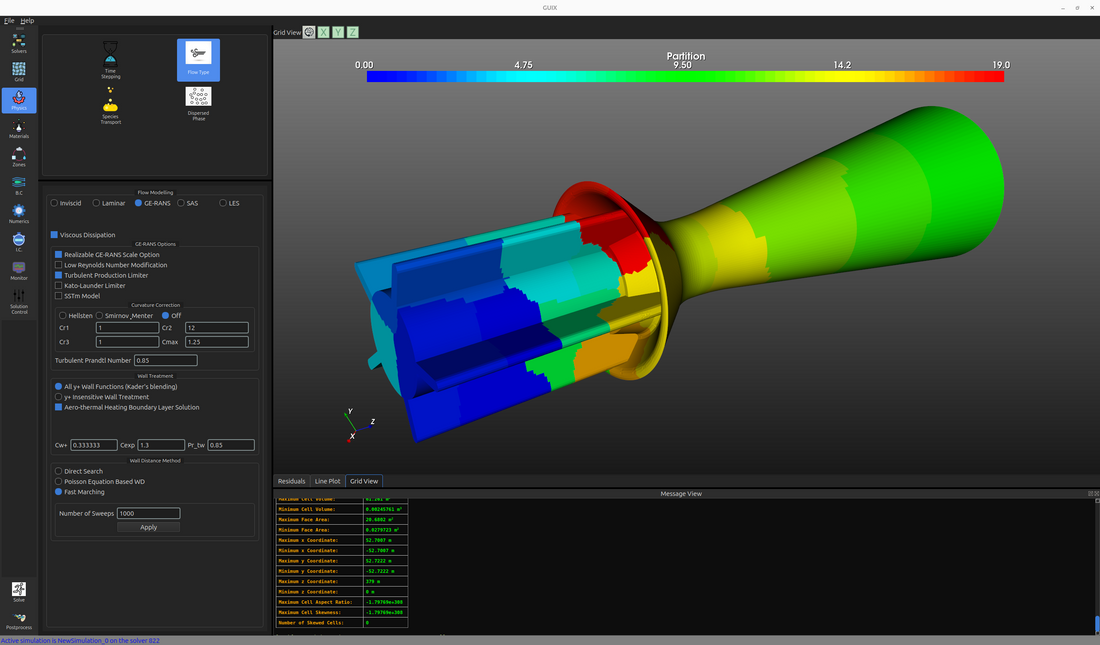1100x645 pixels.
Task: Click the Partition color legend bar
Action: pyautogui.click(x=685, y=76)
